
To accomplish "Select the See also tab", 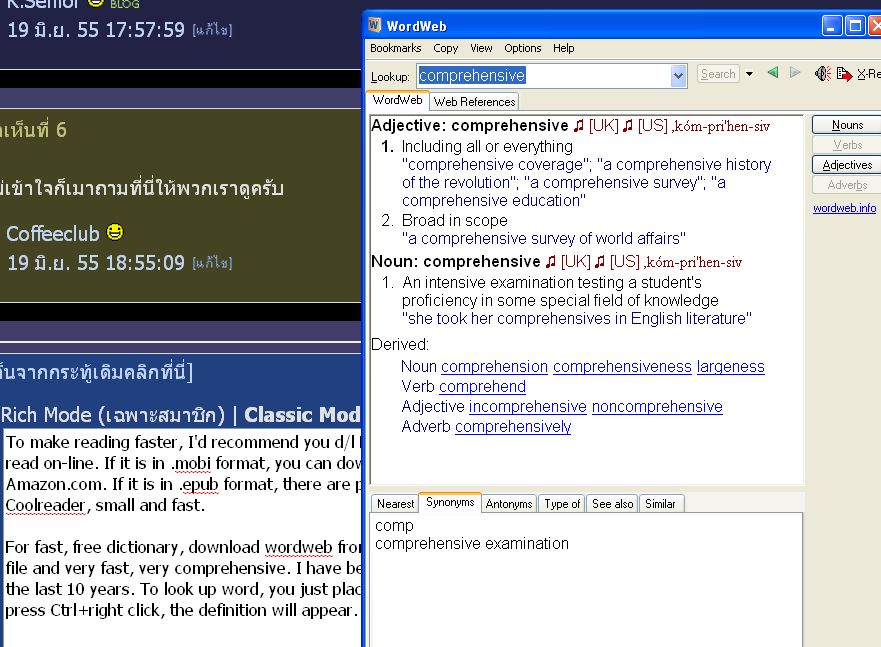I will pos(612,504).
